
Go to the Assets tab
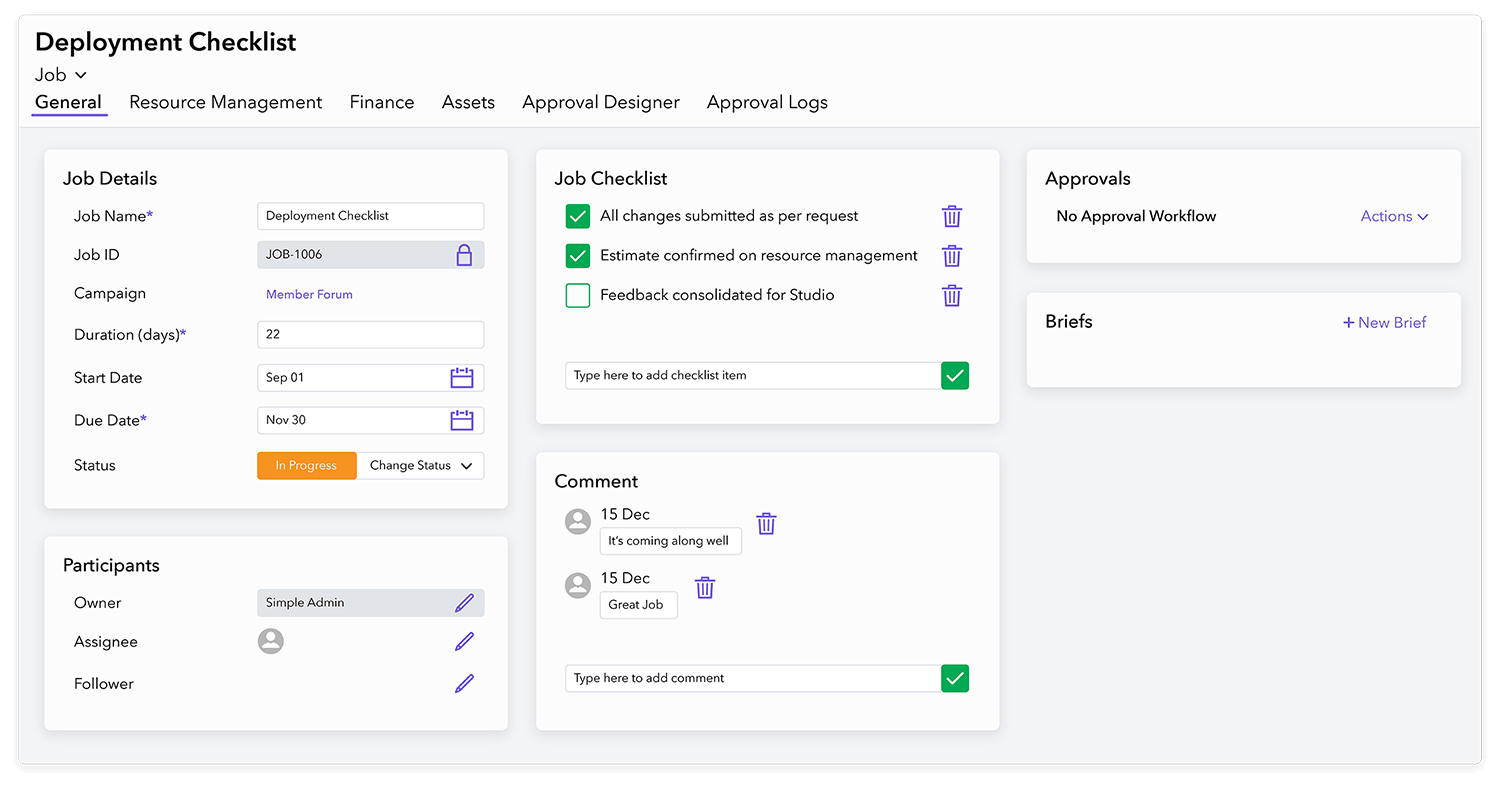click(468, 102)
